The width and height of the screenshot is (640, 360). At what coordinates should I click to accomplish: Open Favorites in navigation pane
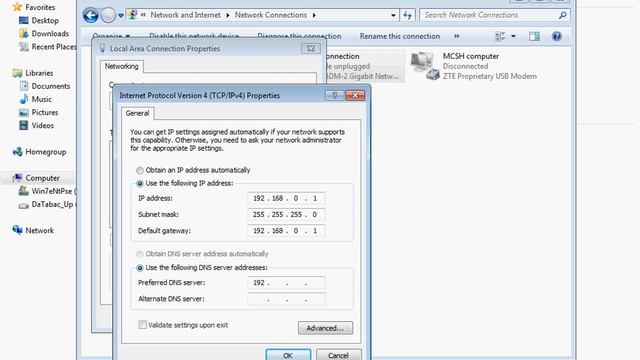(40, 7)
